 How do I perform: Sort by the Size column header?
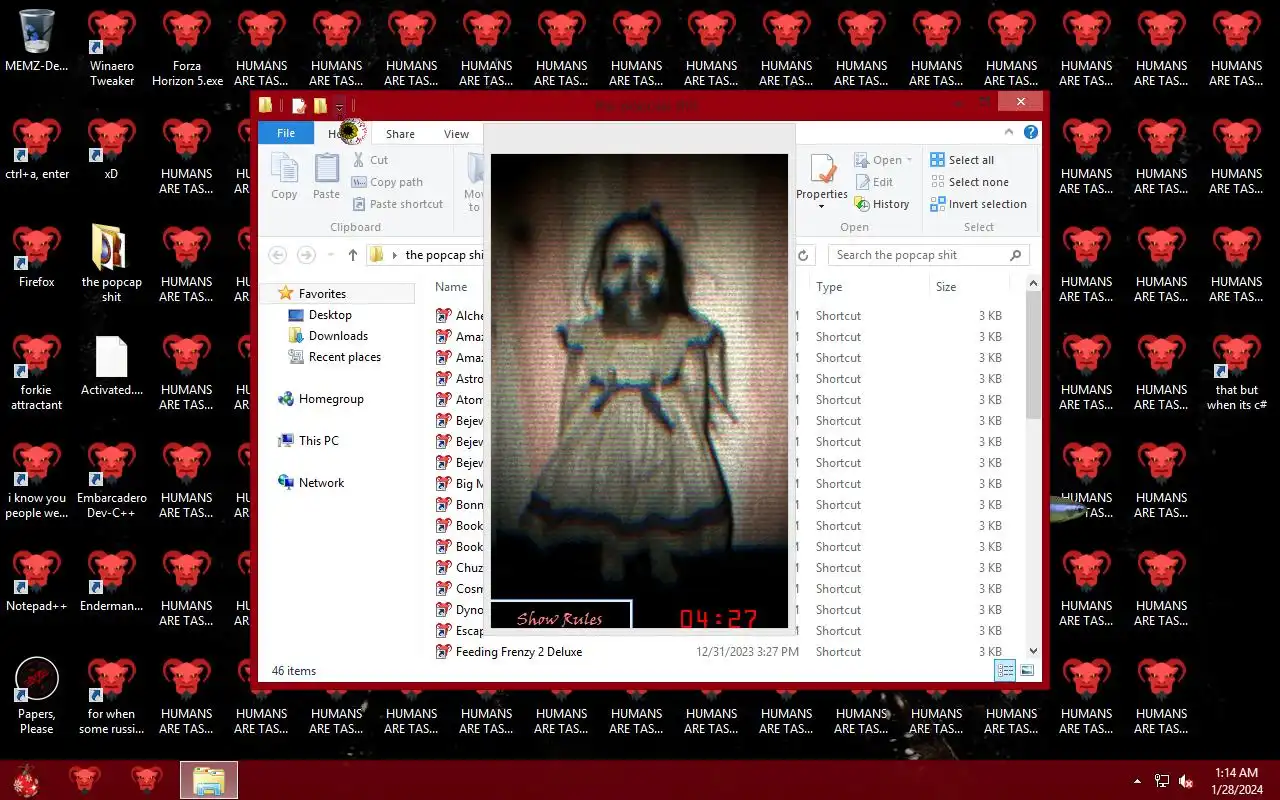point(946,287)
